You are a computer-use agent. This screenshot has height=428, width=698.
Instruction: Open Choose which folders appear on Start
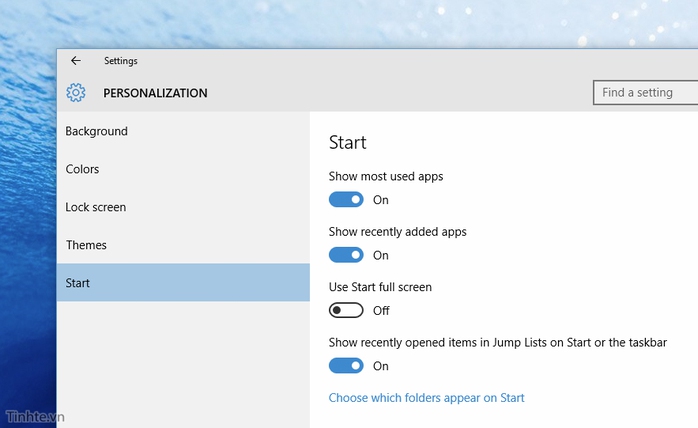coord(426,397)
